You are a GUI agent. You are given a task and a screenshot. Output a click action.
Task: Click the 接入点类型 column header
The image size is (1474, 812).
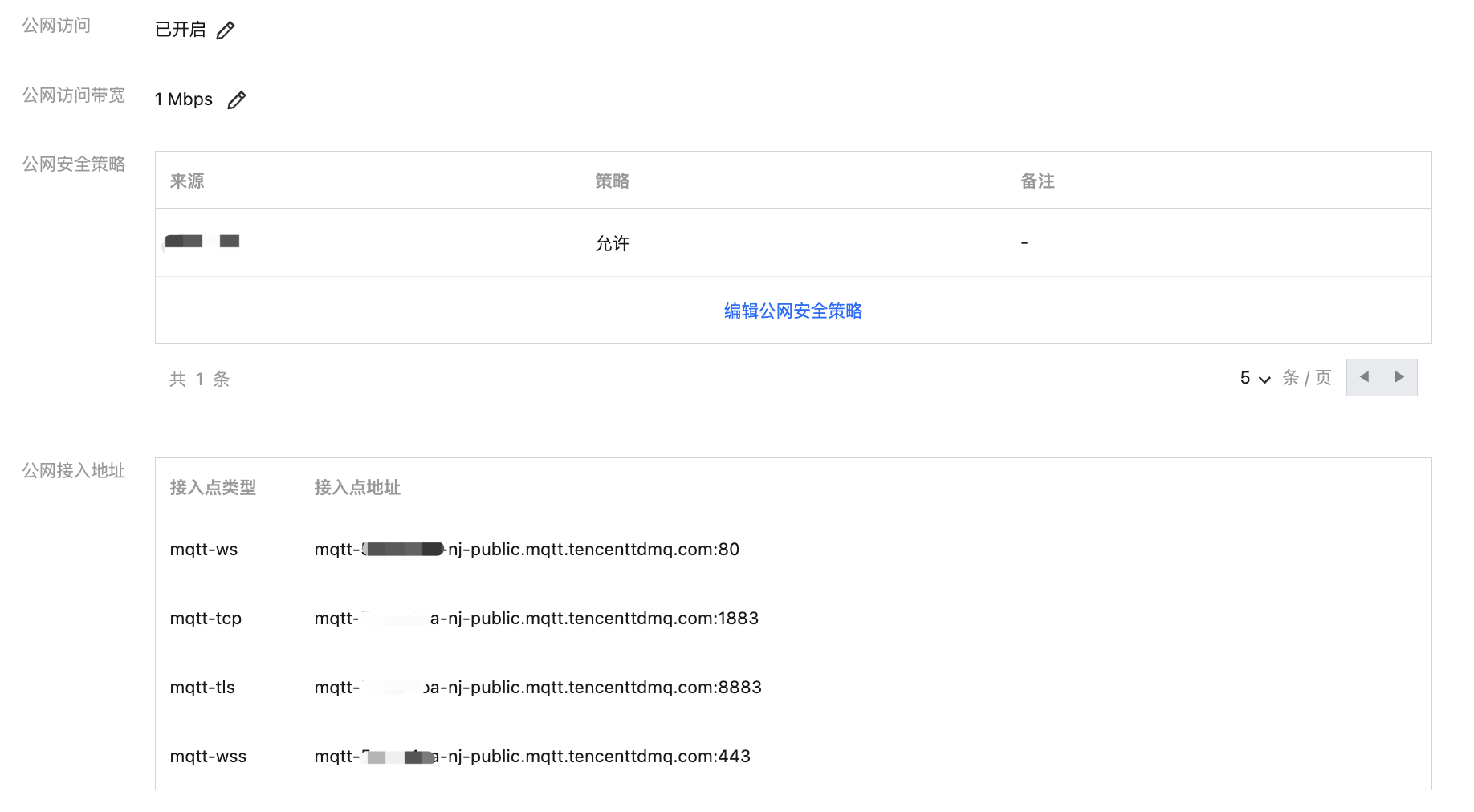pos(213,487)
